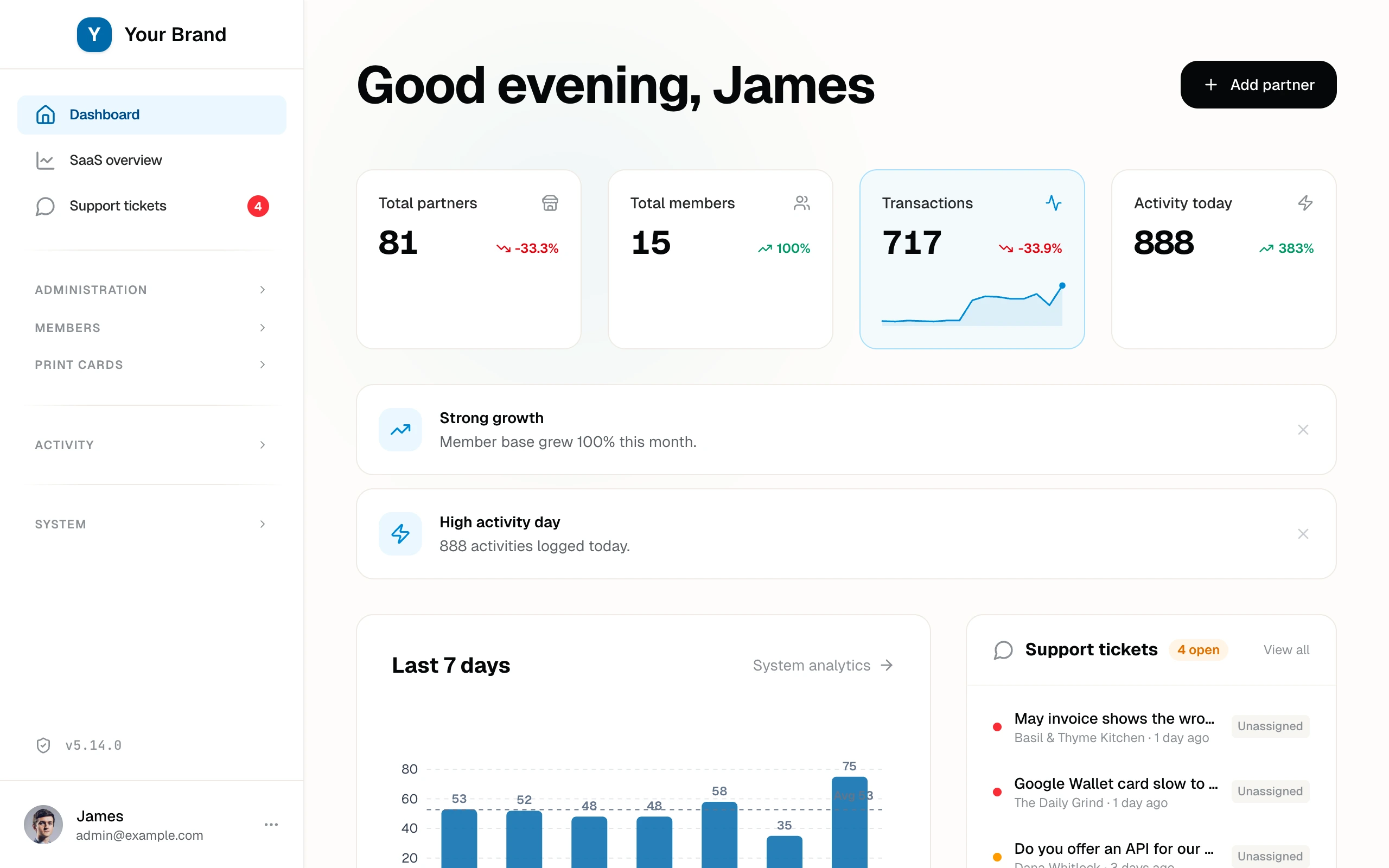Click the red 4 tickets badge
This screenshot has width=1389, height=868.
pos(258,206)
